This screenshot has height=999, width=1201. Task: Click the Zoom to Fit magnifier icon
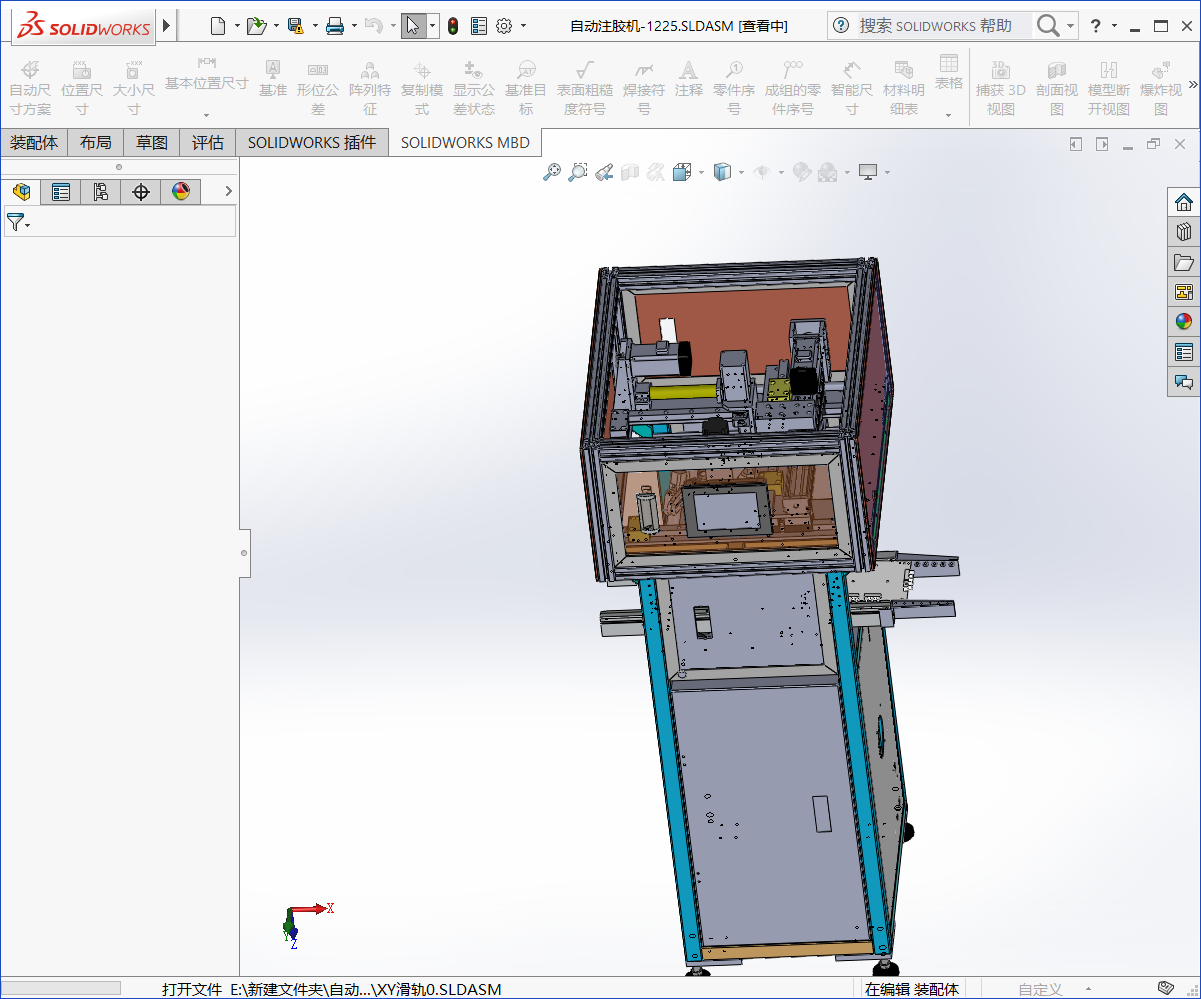pyautogui.click(x=551, y=172)
